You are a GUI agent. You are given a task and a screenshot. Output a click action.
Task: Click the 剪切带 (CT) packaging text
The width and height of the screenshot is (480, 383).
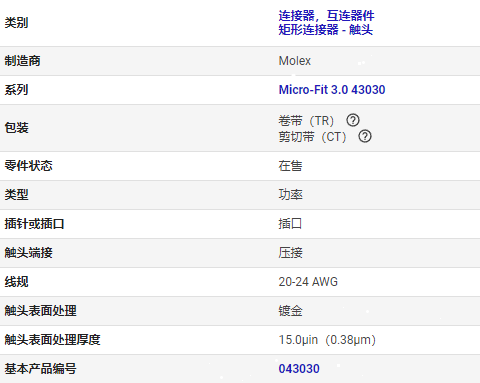tap(313, 137)
